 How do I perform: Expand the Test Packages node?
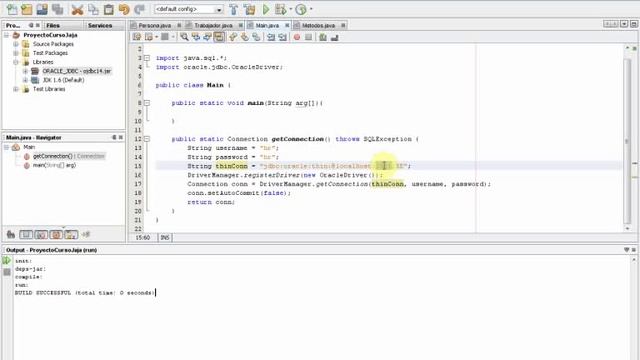[16, 53]
